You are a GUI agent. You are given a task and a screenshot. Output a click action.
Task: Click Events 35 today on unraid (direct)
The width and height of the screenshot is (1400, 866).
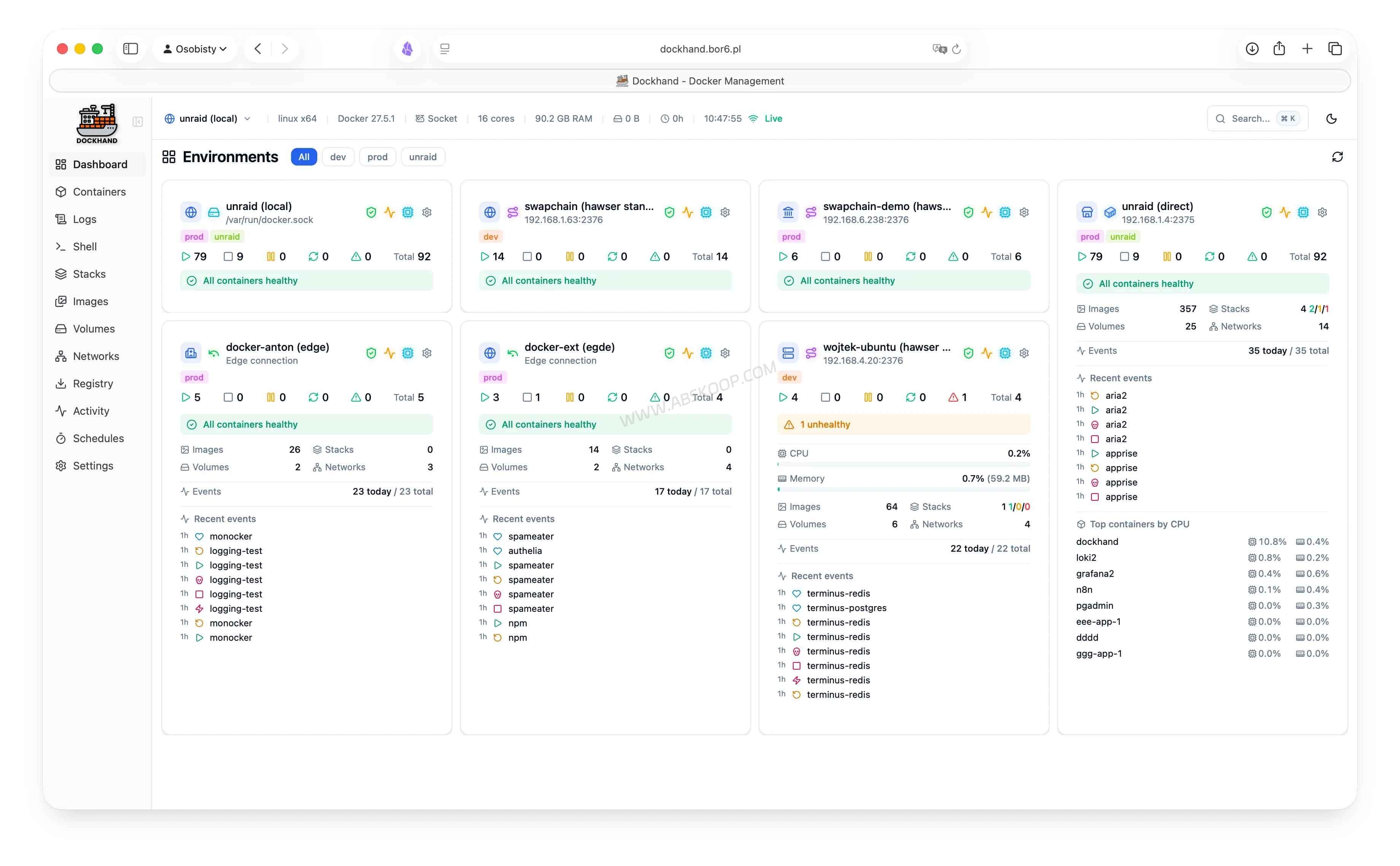point(1203,351)
